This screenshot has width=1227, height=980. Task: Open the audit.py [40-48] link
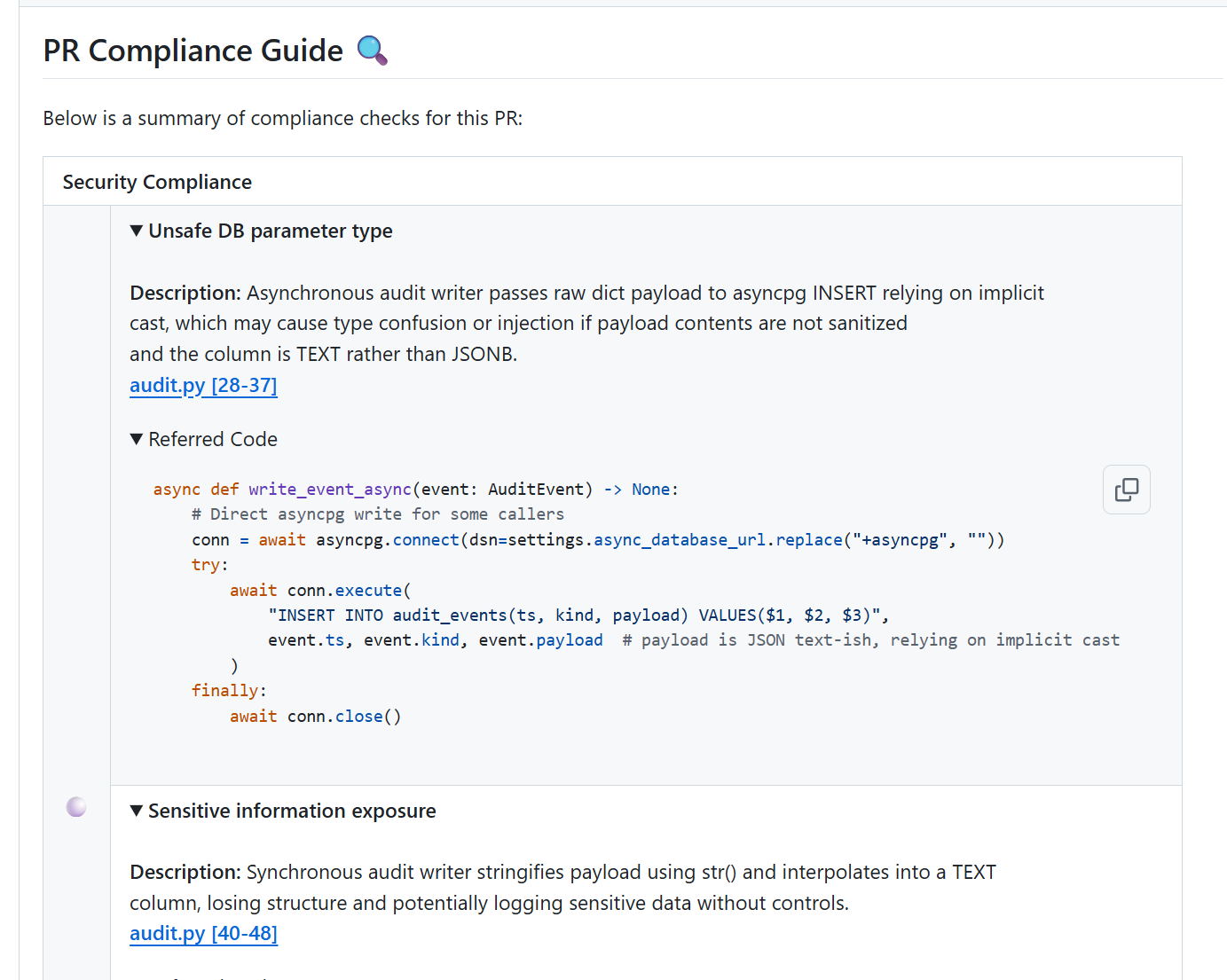coord(203,933)
